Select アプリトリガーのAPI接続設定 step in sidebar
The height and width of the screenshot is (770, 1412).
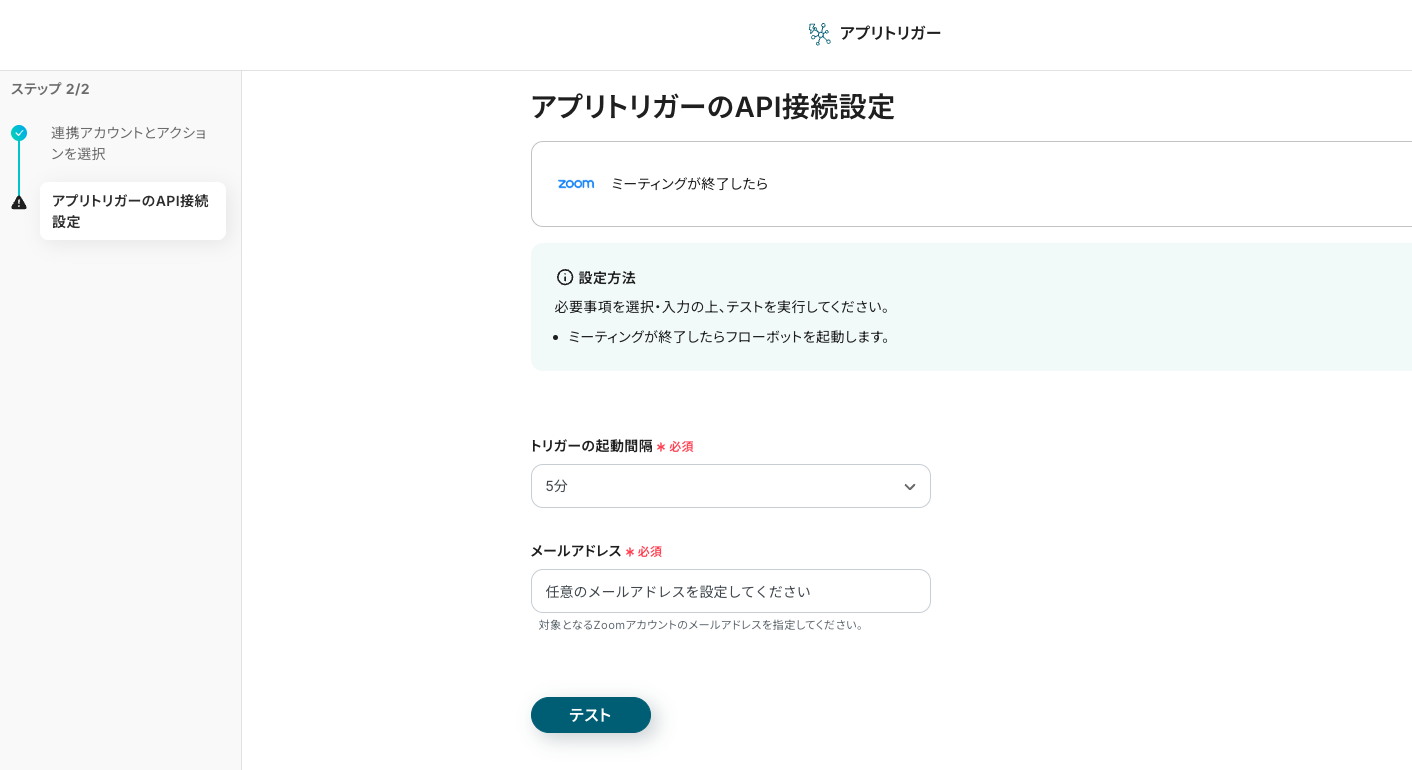pos(131,211)
